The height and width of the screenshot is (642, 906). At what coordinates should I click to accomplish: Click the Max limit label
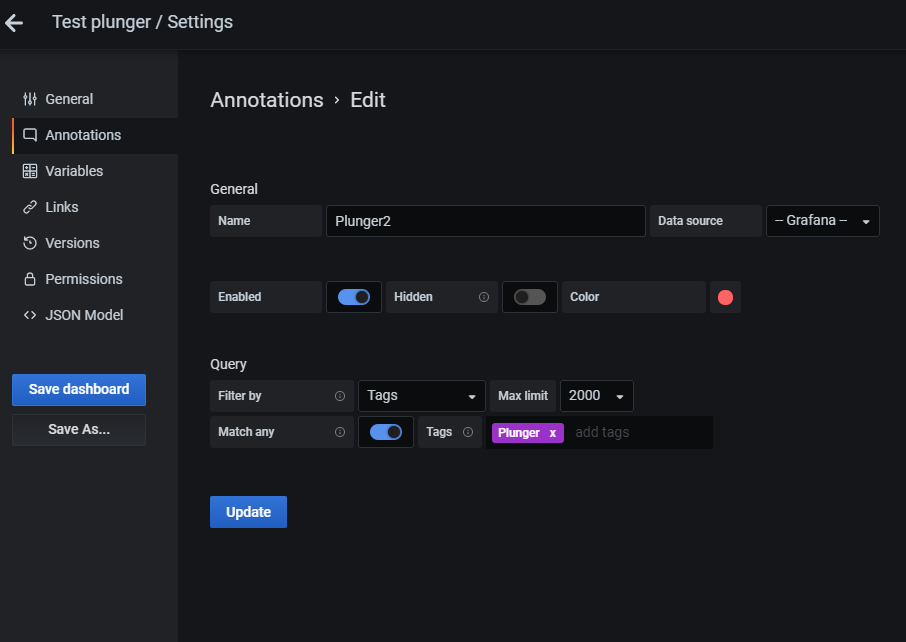click(523, 396)
